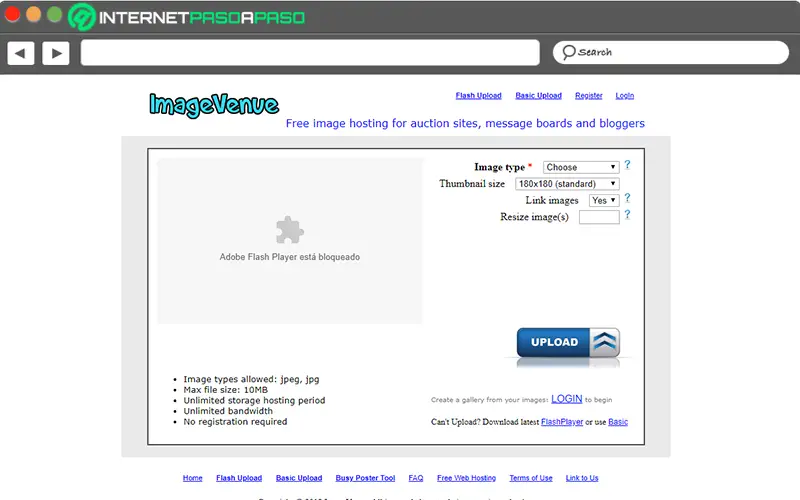Open the Login link in the top navigation

624,95
